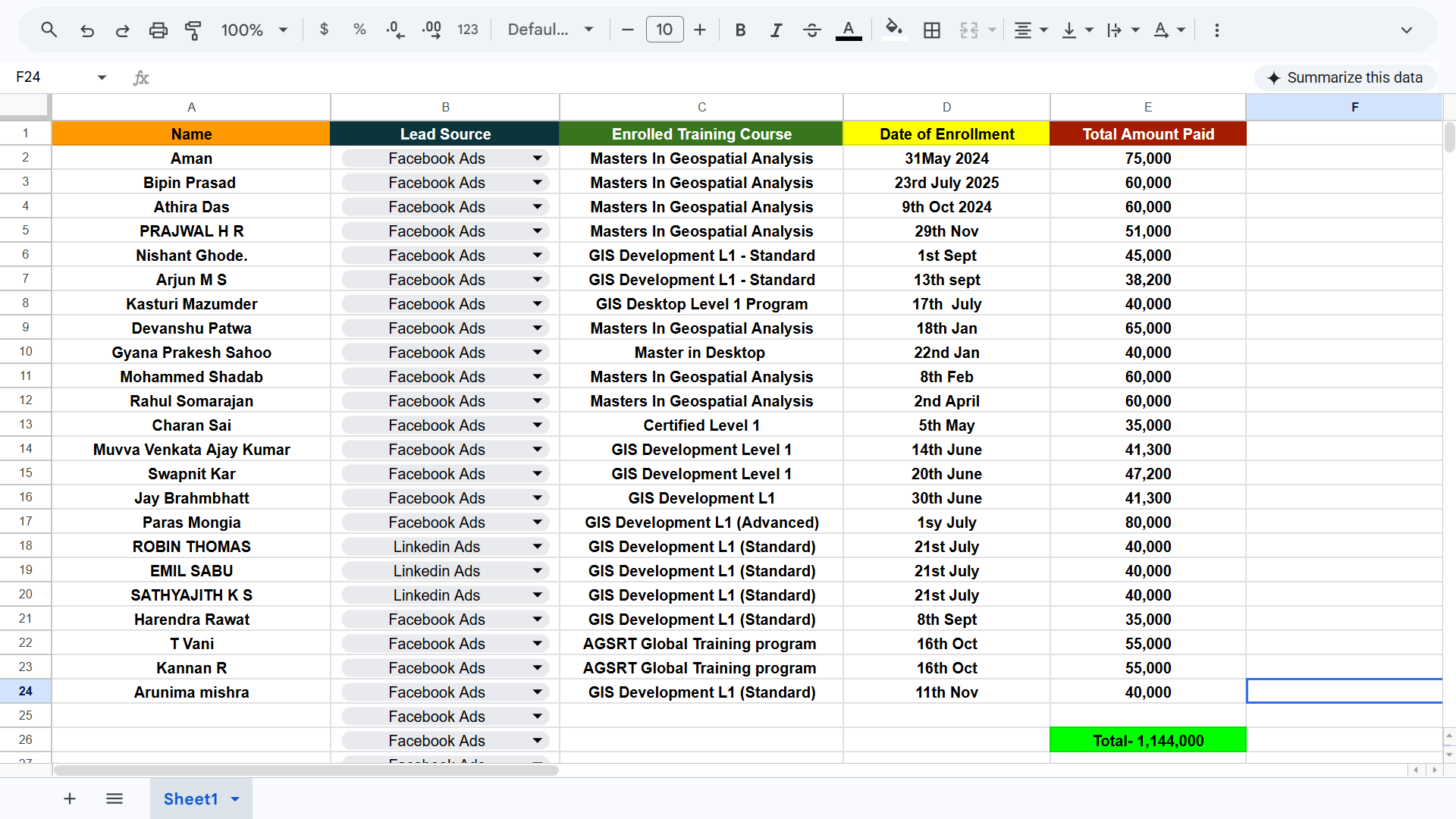Toggle Strikethrough formatting
This screenshot has height=819, width=1456.
(x=812, y=30)
